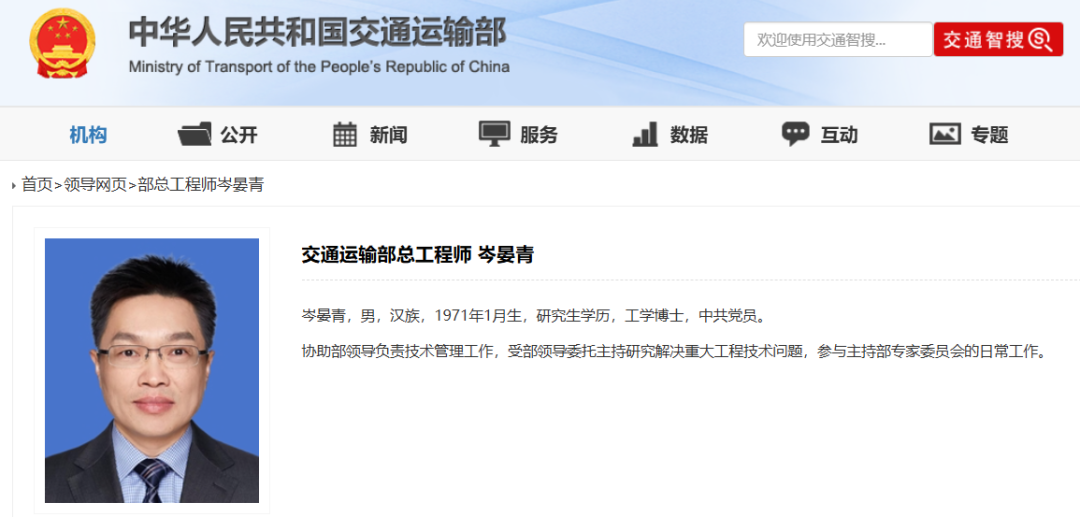Screen dimensions: 1080x517
Task: Click the heading 交通运输部总工程师 岑晏青
Action: [x=417, y=255]
